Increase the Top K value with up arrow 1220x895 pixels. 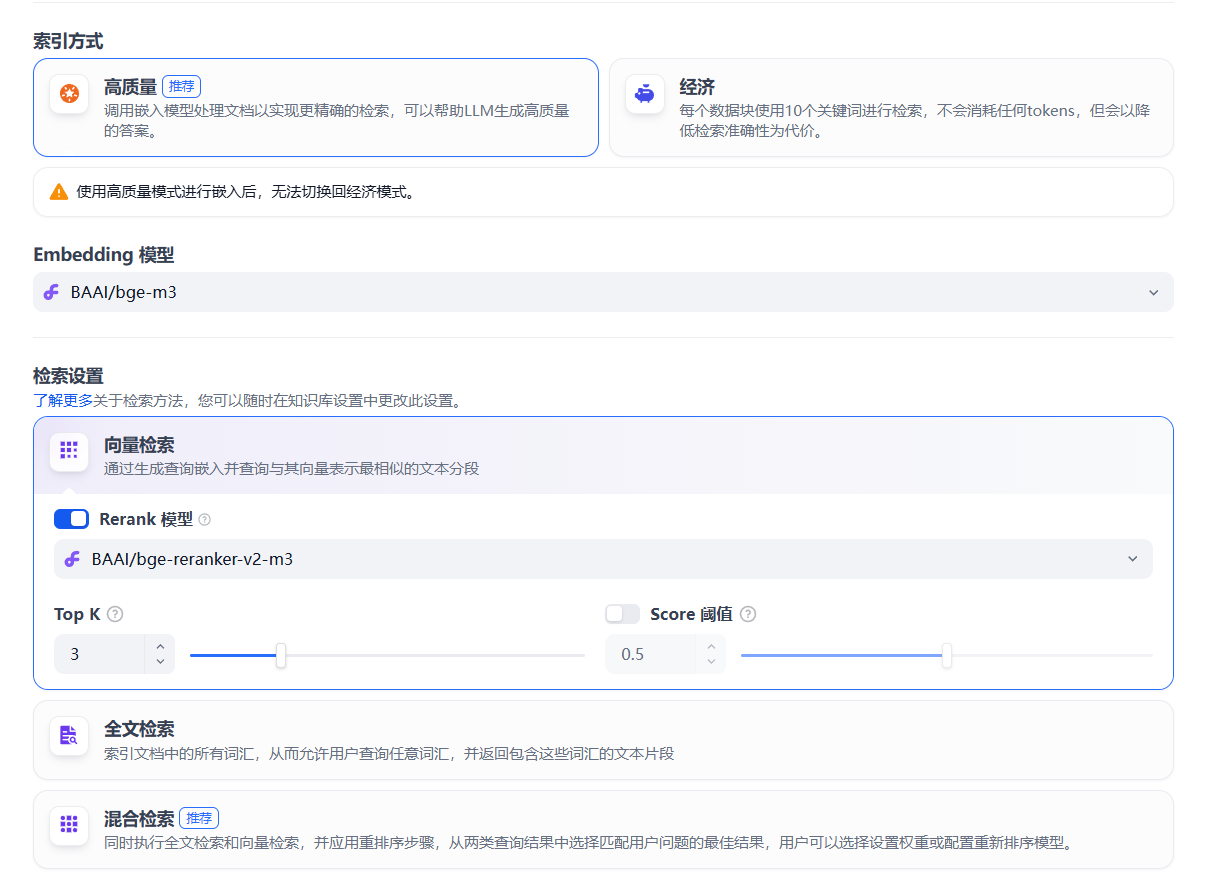click(160, 647)
